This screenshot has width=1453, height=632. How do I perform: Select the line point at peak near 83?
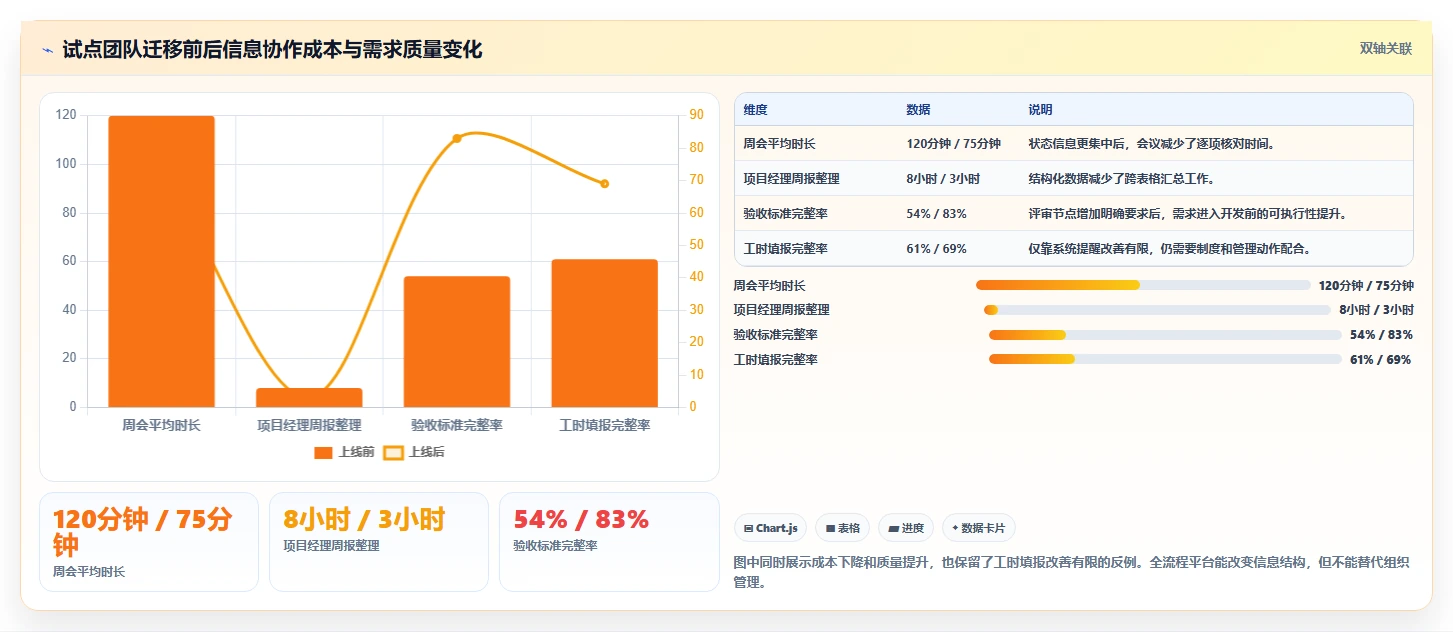tap(457, 138)
